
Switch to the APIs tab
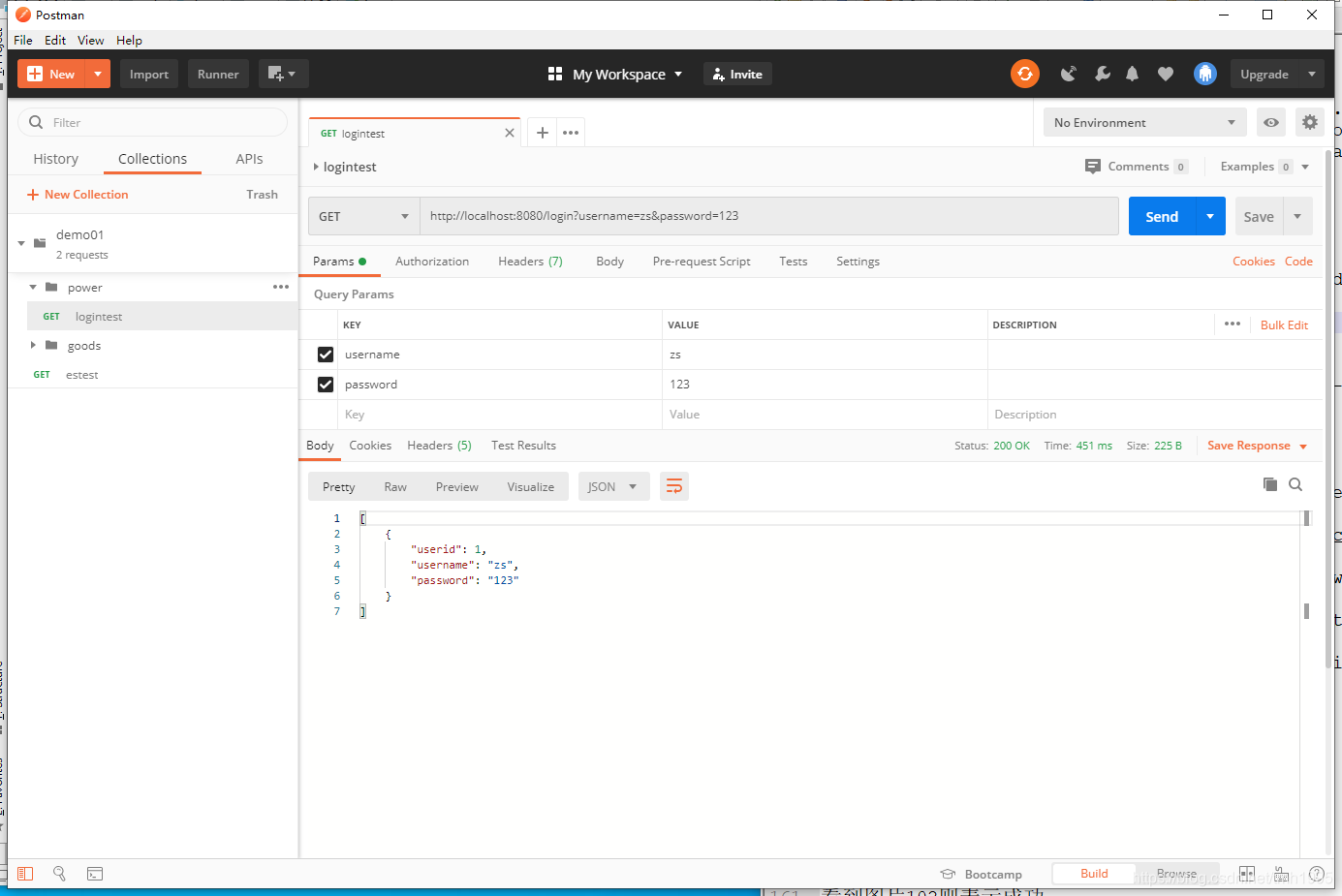point(249,159)
